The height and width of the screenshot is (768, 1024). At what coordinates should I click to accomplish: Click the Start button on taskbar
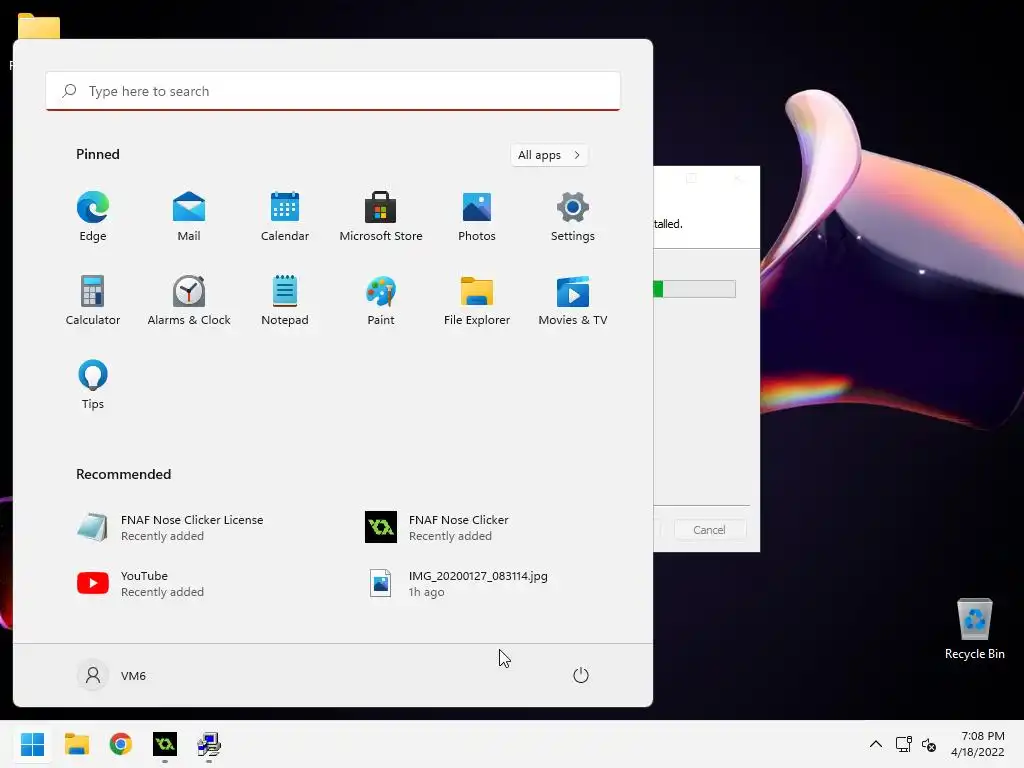pos(32,744)
